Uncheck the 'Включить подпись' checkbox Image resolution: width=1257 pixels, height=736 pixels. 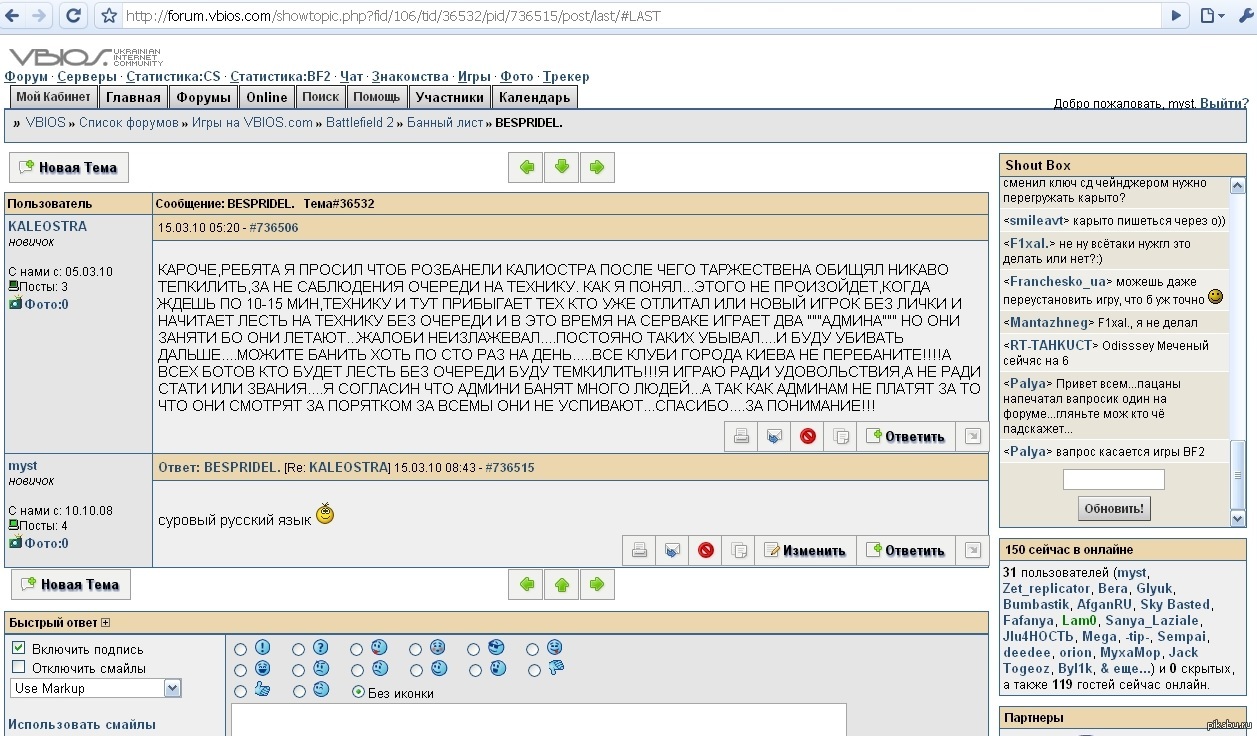pyautogui.click(x=19, y=648)
